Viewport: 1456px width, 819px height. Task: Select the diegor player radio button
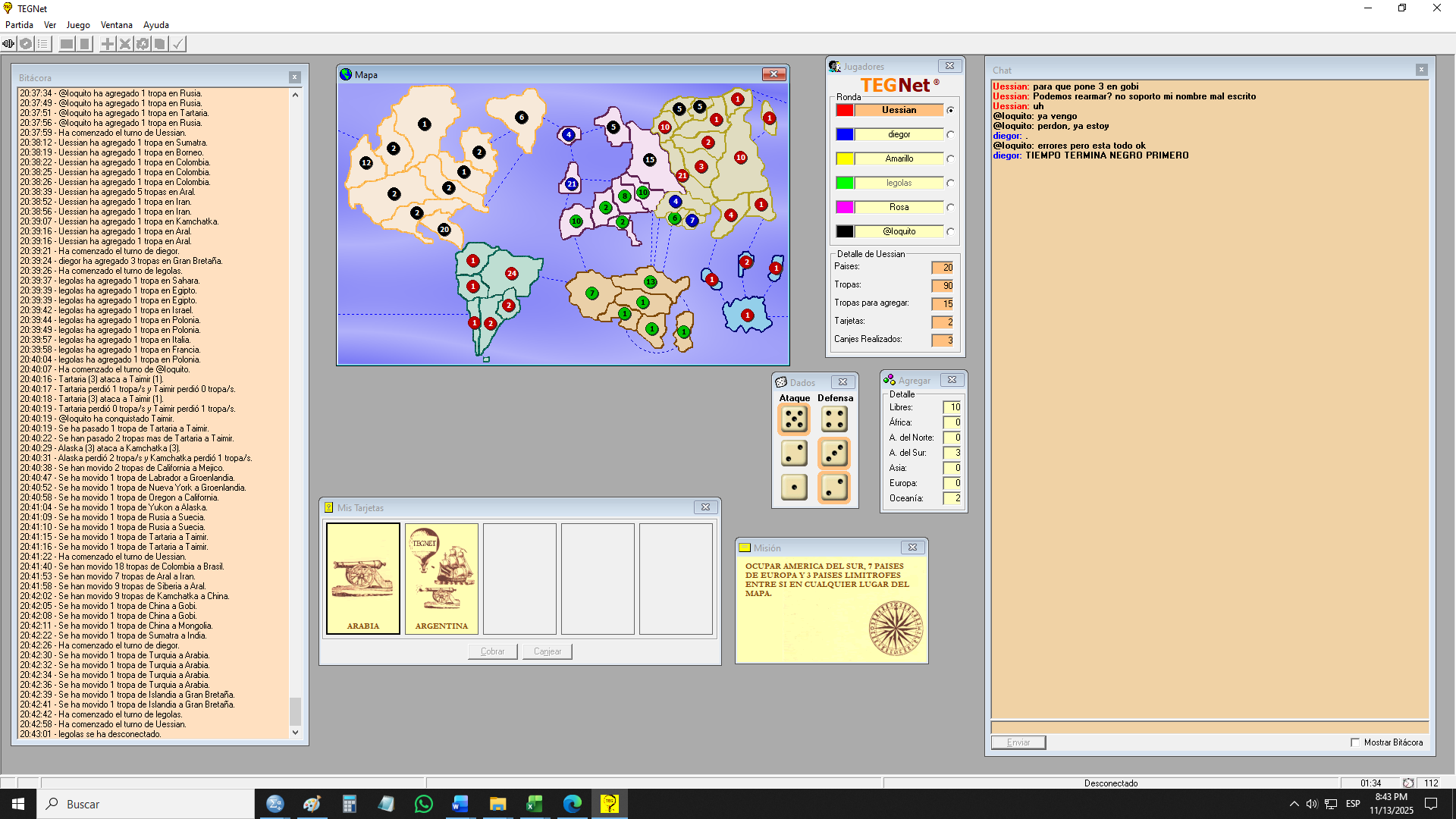[x=950, y=134]
